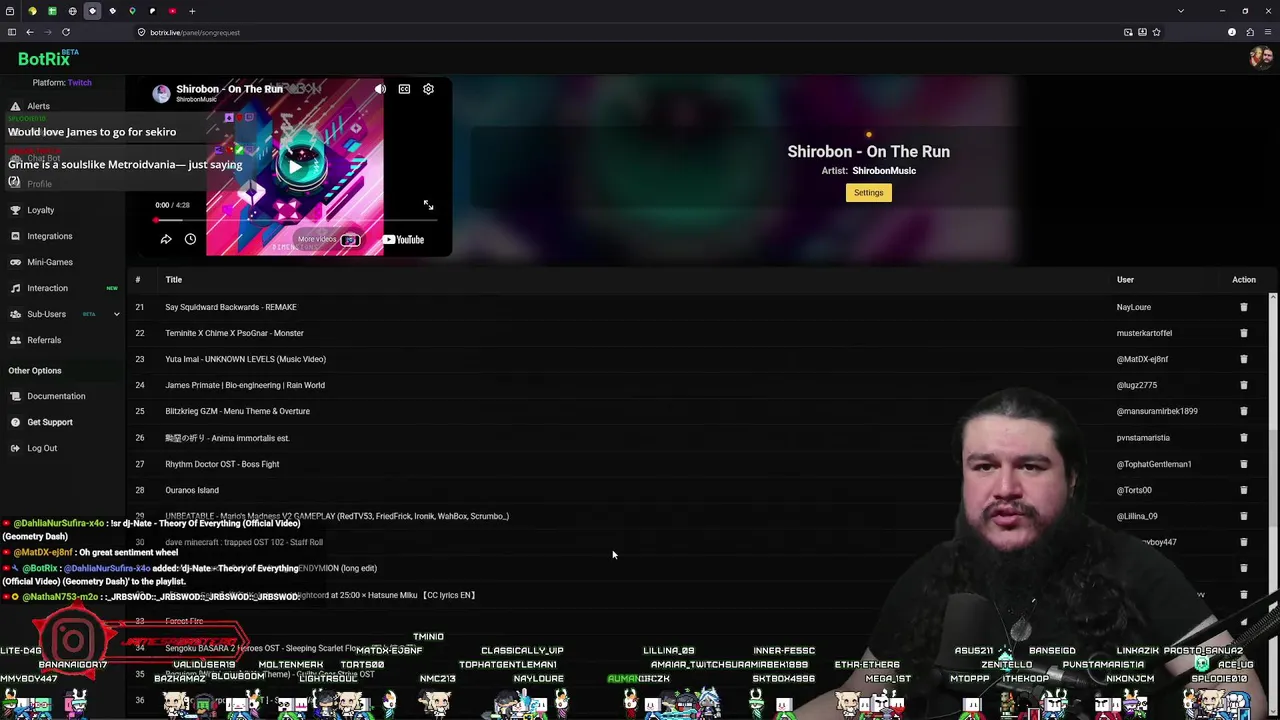
Task: Remove Yuta Imai UNKNOWN LEVELS from queue
Action: [1244, 359]
